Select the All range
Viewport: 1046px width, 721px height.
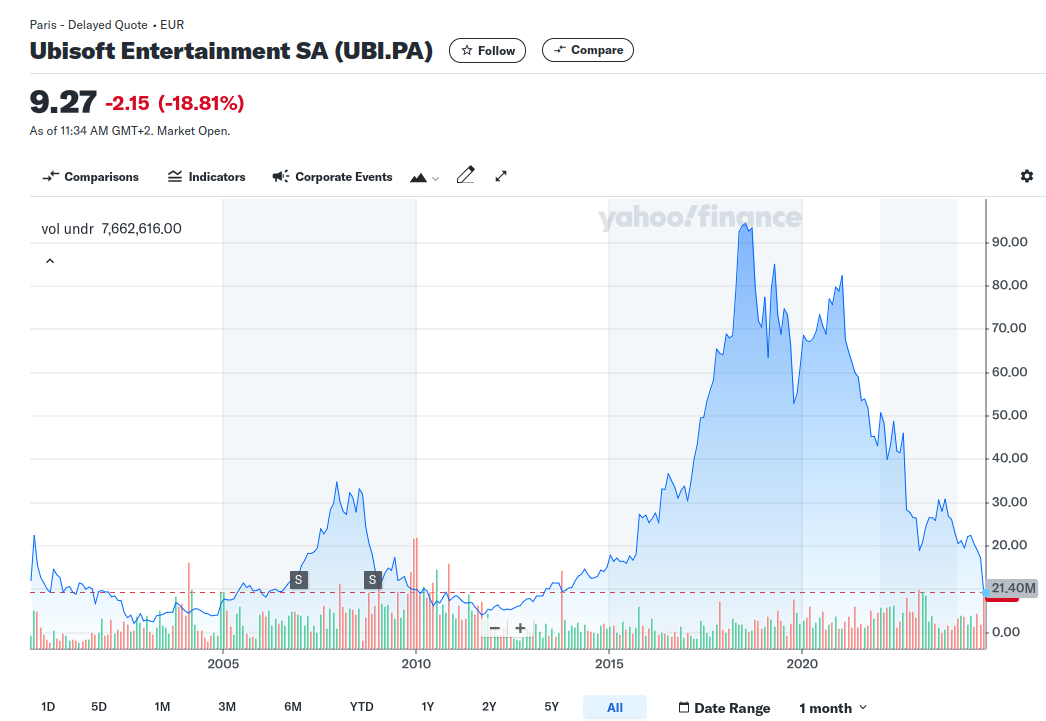pyautogui.click(x=615, y=708)
